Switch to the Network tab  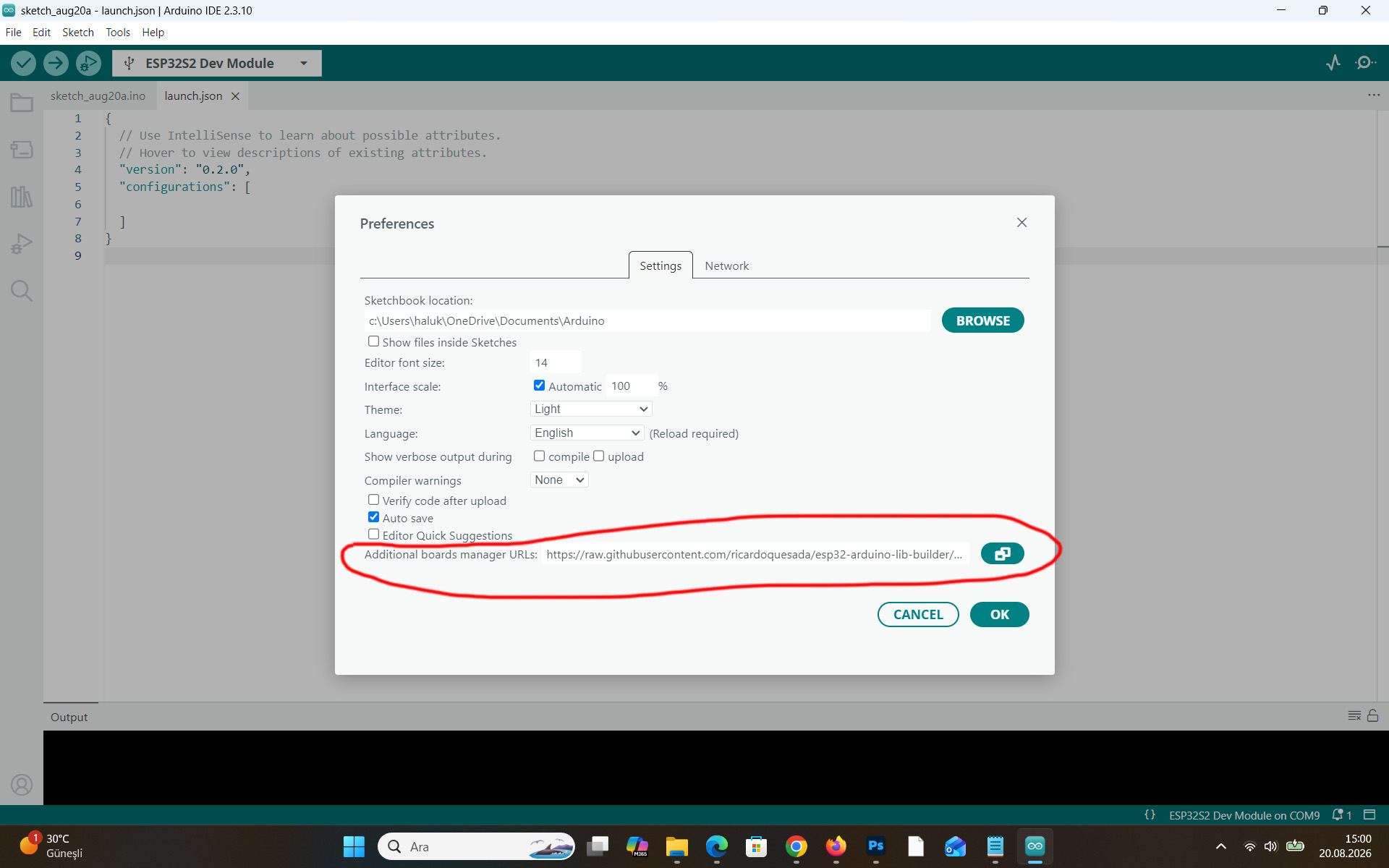(x=726, y=265)
